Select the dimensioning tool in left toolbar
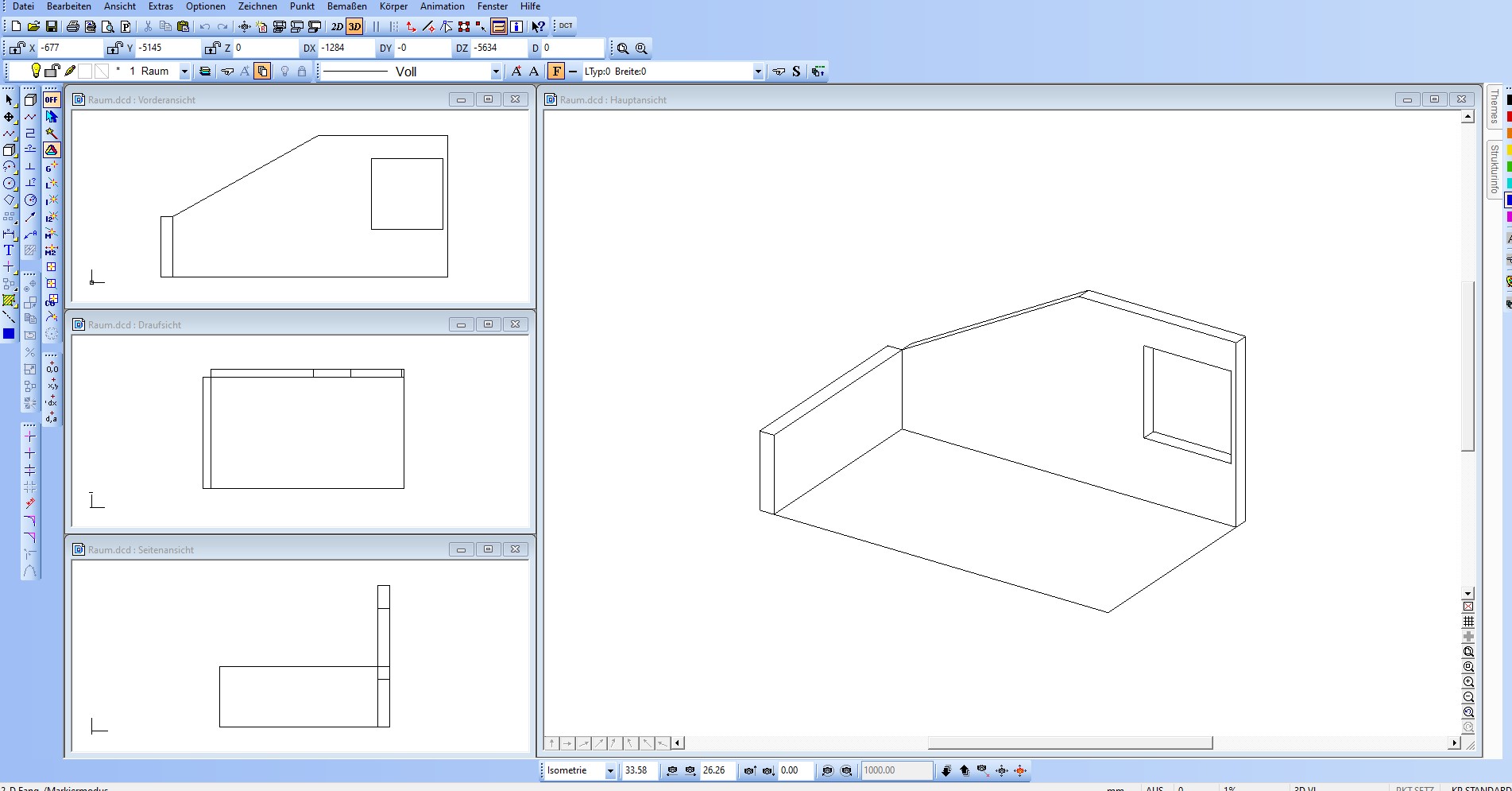The width and height of the screenshot is (1512, 791). click(10, 234)
